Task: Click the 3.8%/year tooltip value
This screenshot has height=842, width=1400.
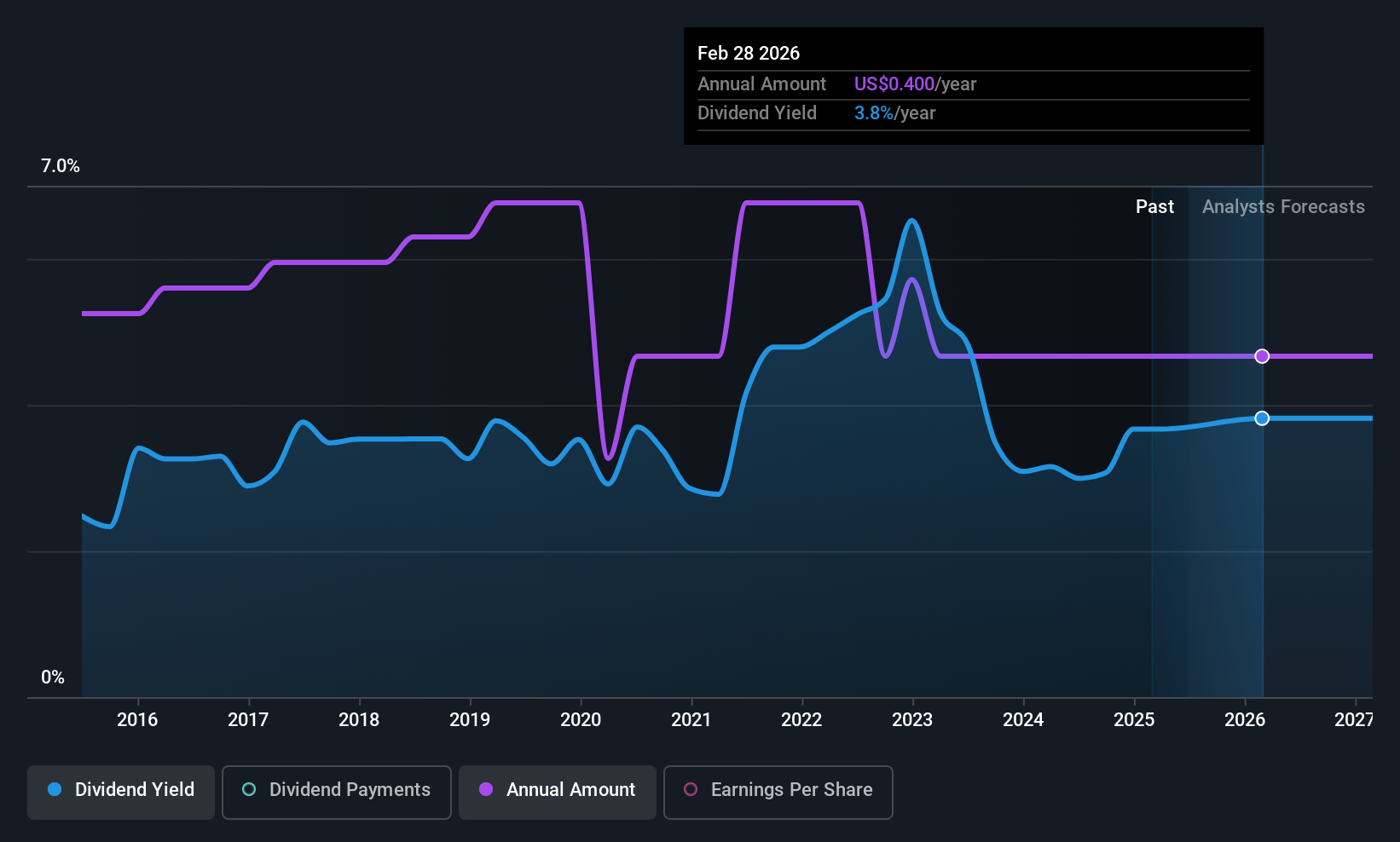Action: 895,113
